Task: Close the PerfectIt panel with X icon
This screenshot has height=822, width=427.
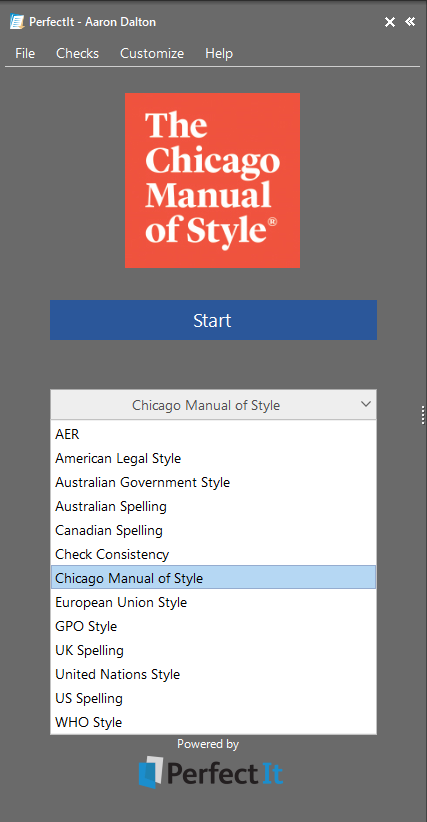Action: coord(390,22)
